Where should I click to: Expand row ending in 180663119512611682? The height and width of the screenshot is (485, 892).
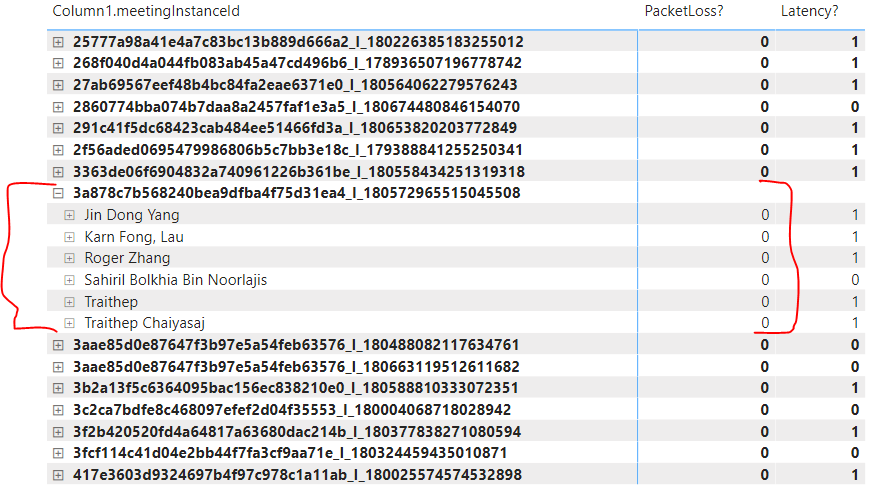58,367
